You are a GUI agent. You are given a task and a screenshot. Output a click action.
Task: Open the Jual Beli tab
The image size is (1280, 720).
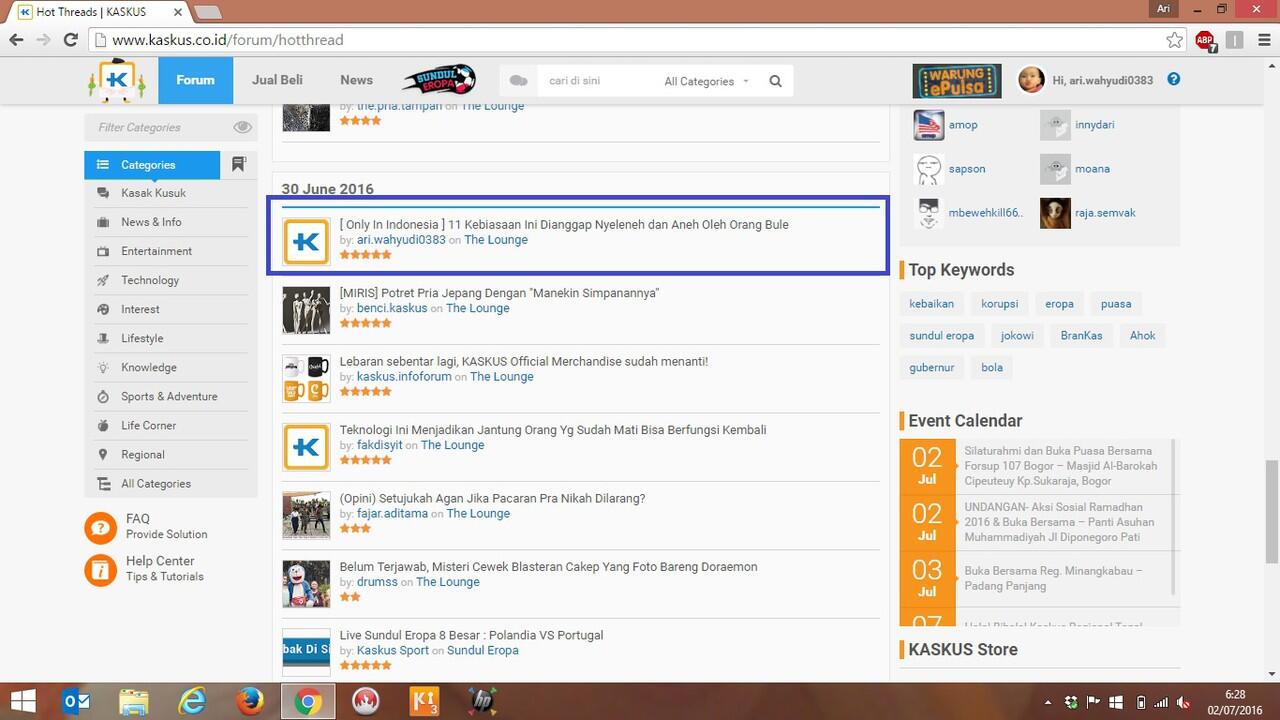pos(277,80)
